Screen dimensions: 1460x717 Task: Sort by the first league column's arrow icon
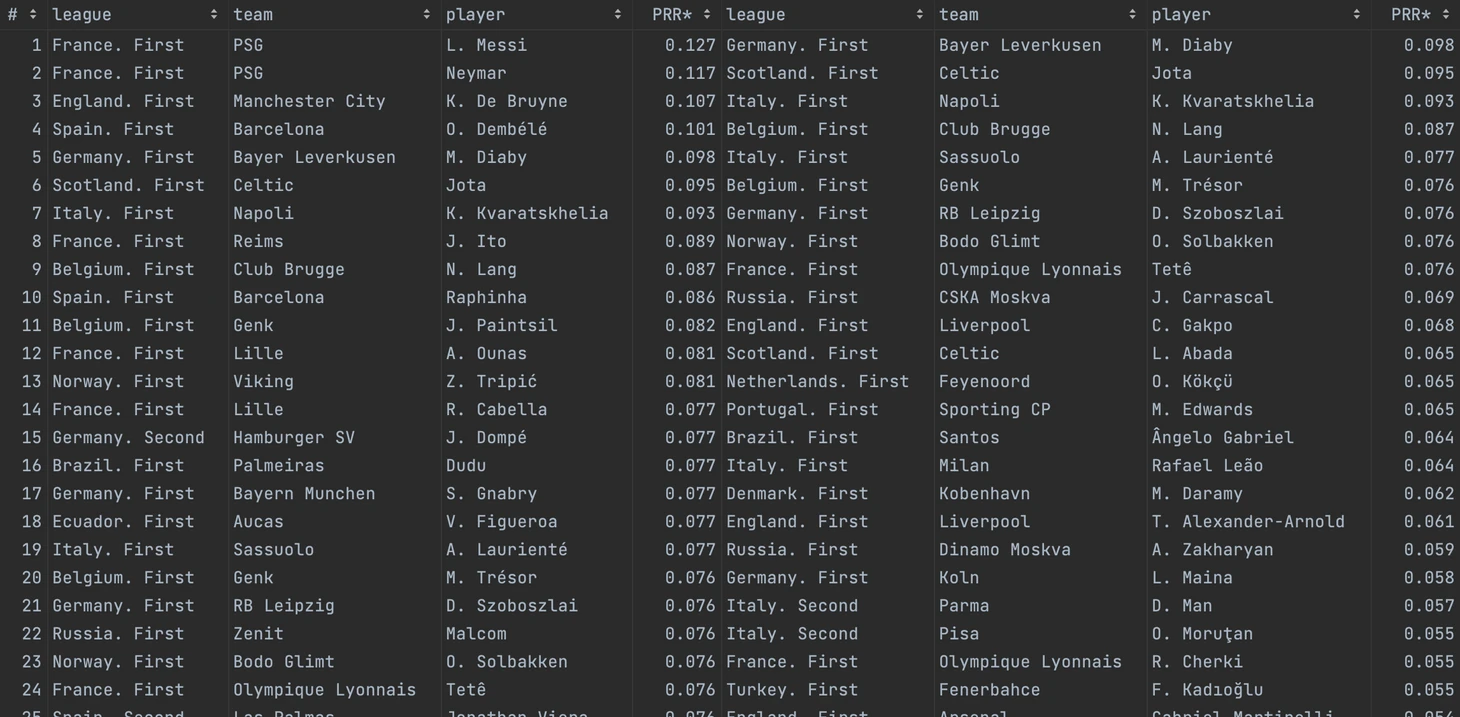point(214,15)
